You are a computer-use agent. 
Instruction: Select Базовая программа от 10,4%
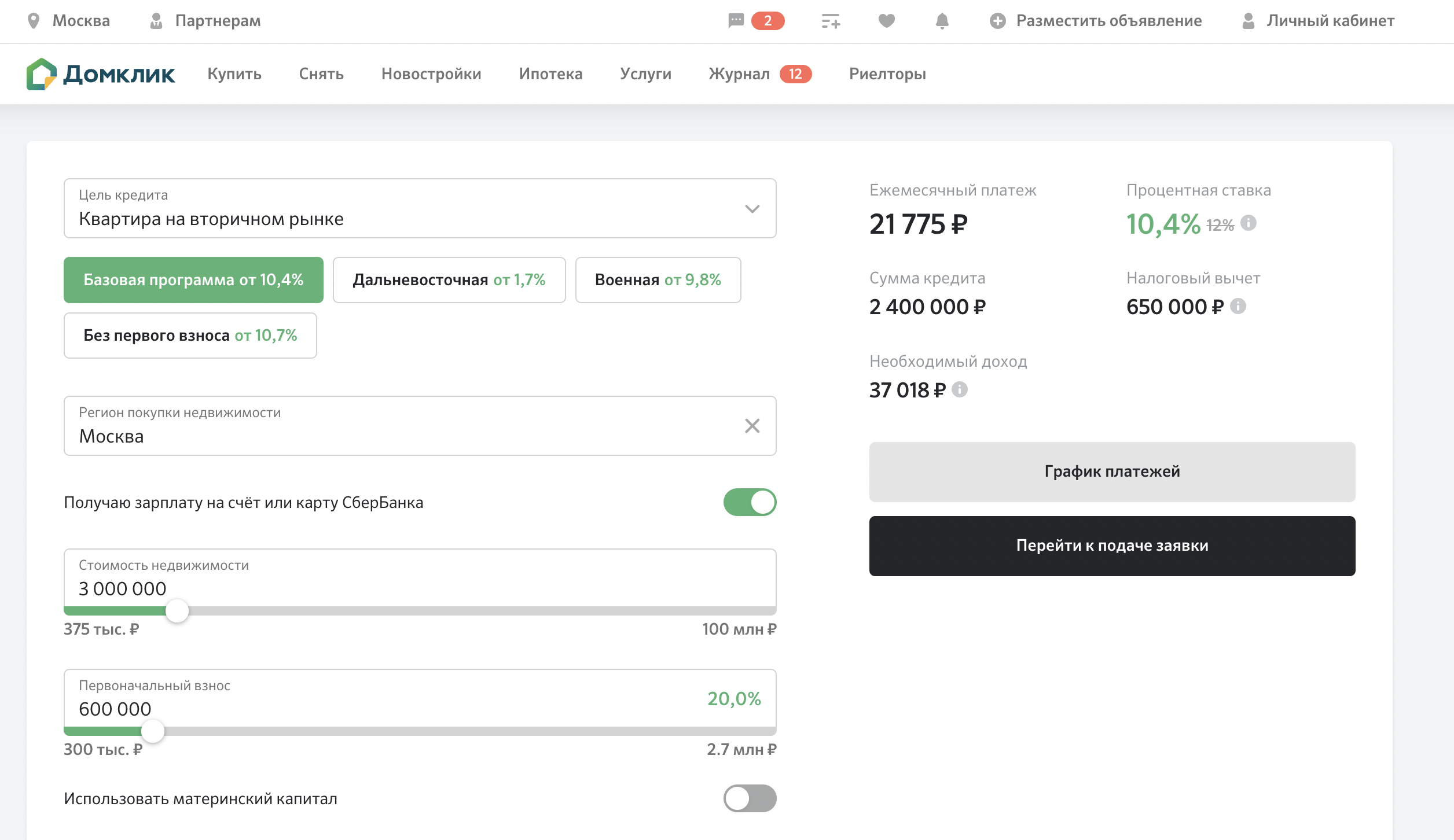pyautogui.click(x=193, y=280)
